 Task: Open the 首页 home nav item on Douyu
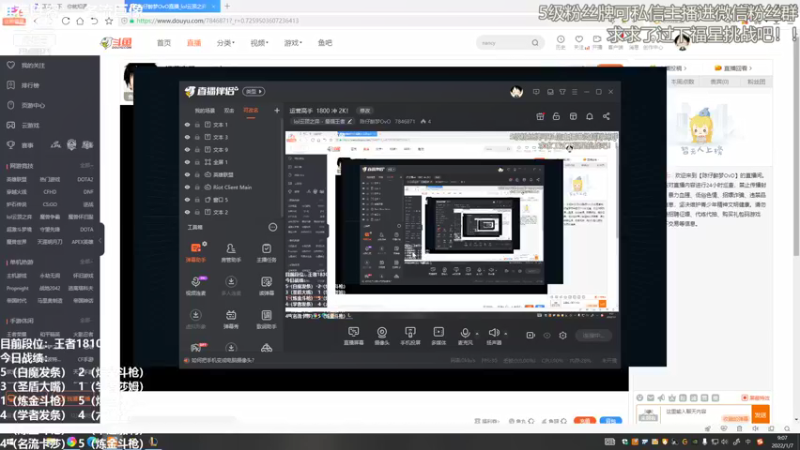pyautogui.click(x=164, y=43)
